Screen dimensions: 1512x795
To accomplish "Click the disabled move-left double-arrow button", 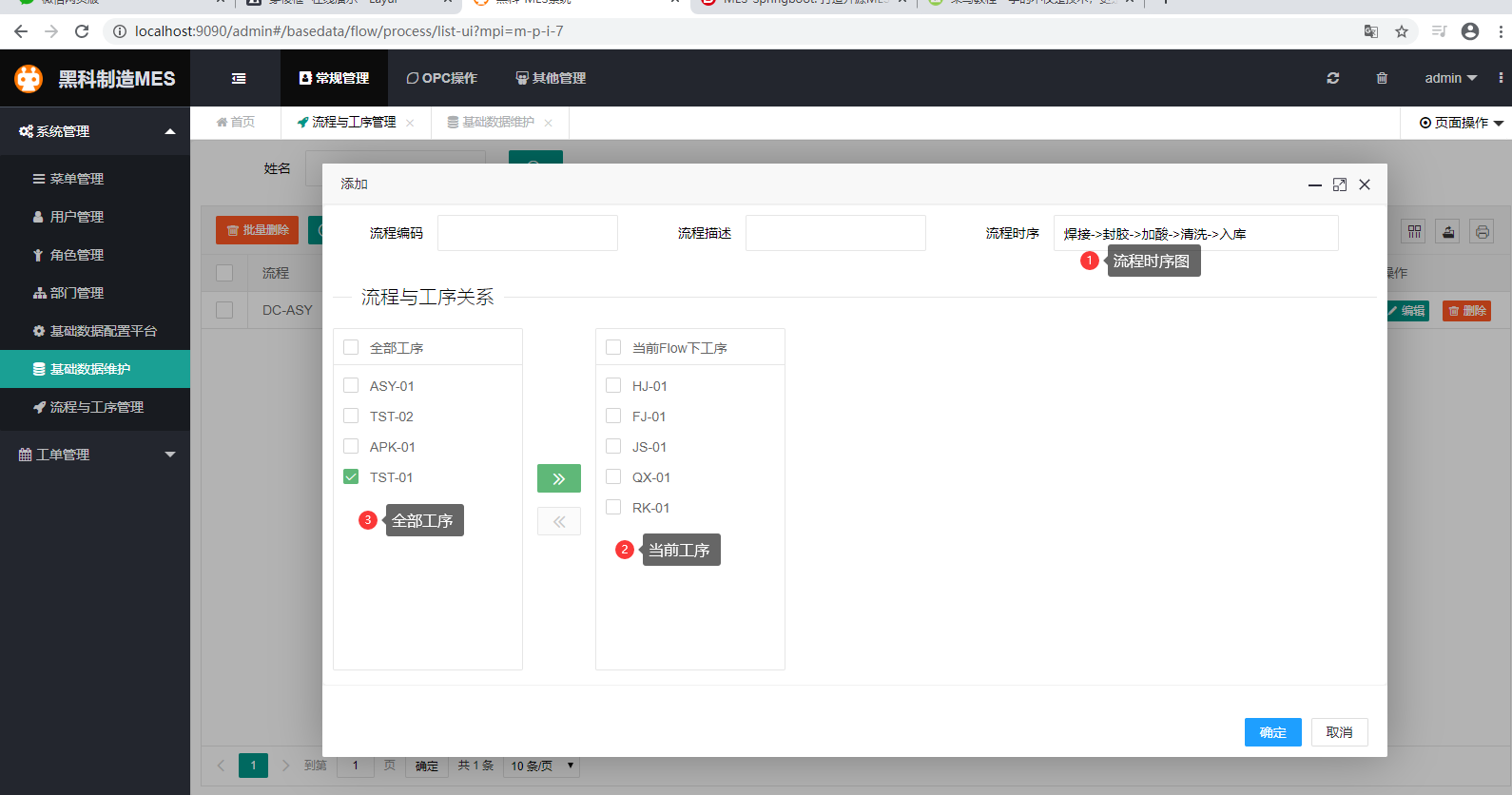I will pyautogui.click(x=559, y=521).
